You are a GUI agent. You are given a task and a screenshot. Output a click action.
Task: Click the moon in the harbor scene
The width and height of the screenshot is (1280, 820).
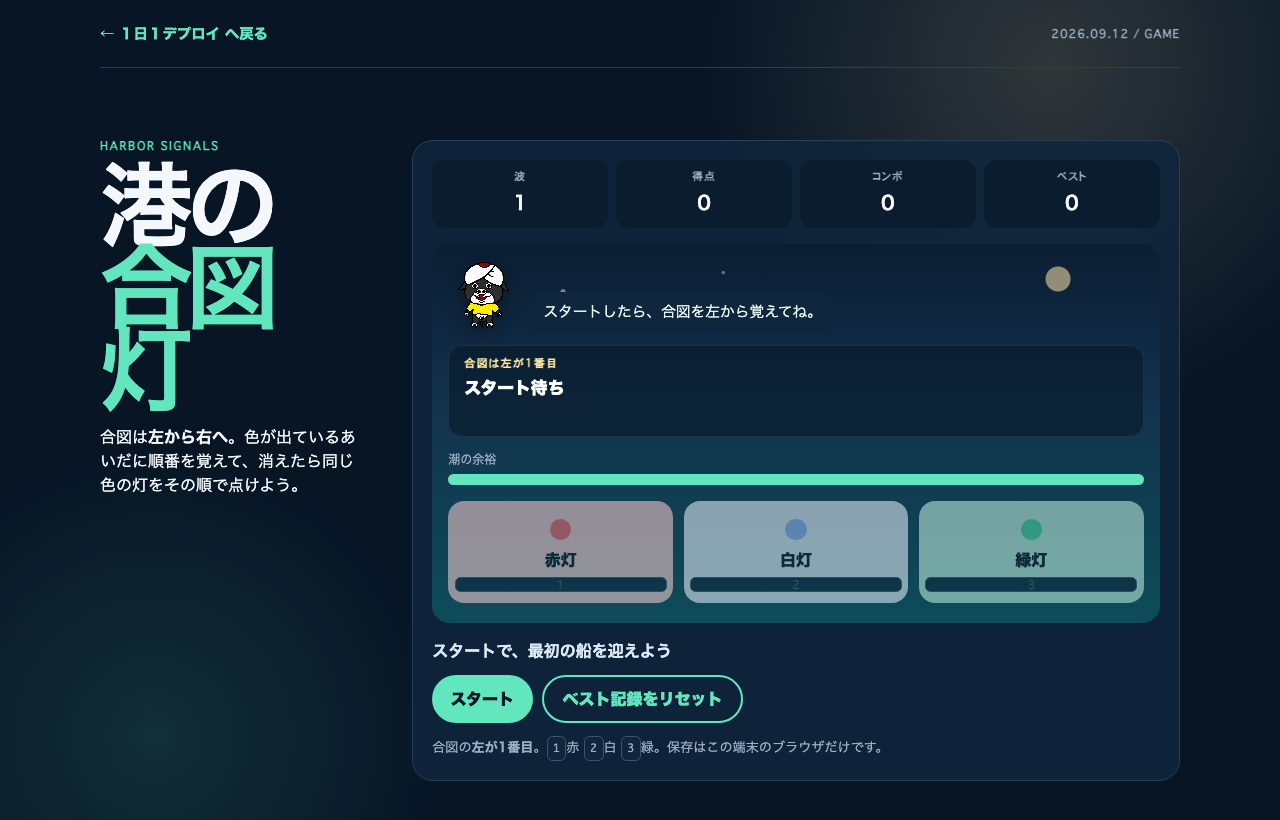pyautogui.click(x=1058, y=279)
